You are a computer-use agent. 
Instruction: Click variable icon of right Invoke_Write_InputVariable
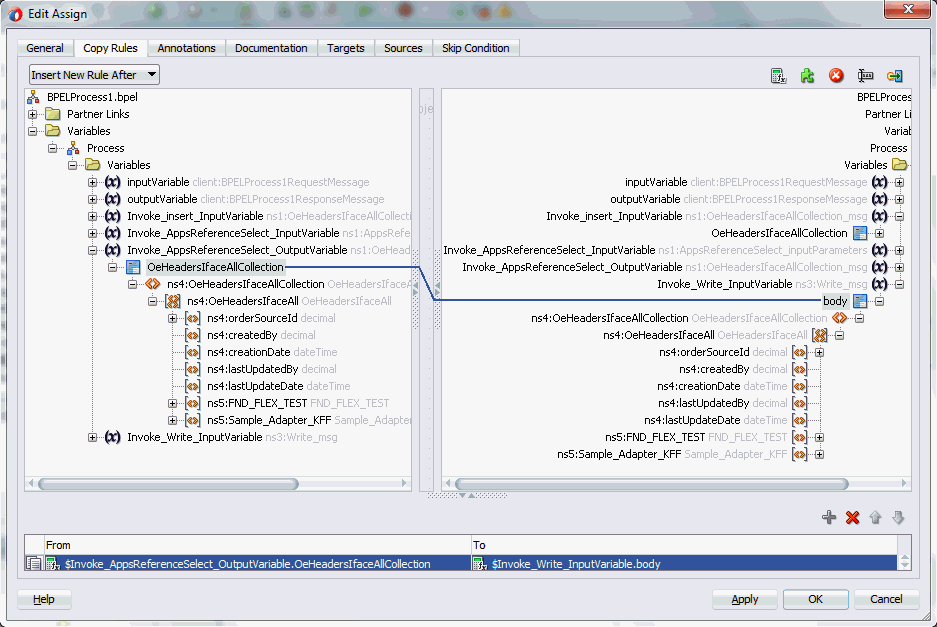[x=880, y=284]
